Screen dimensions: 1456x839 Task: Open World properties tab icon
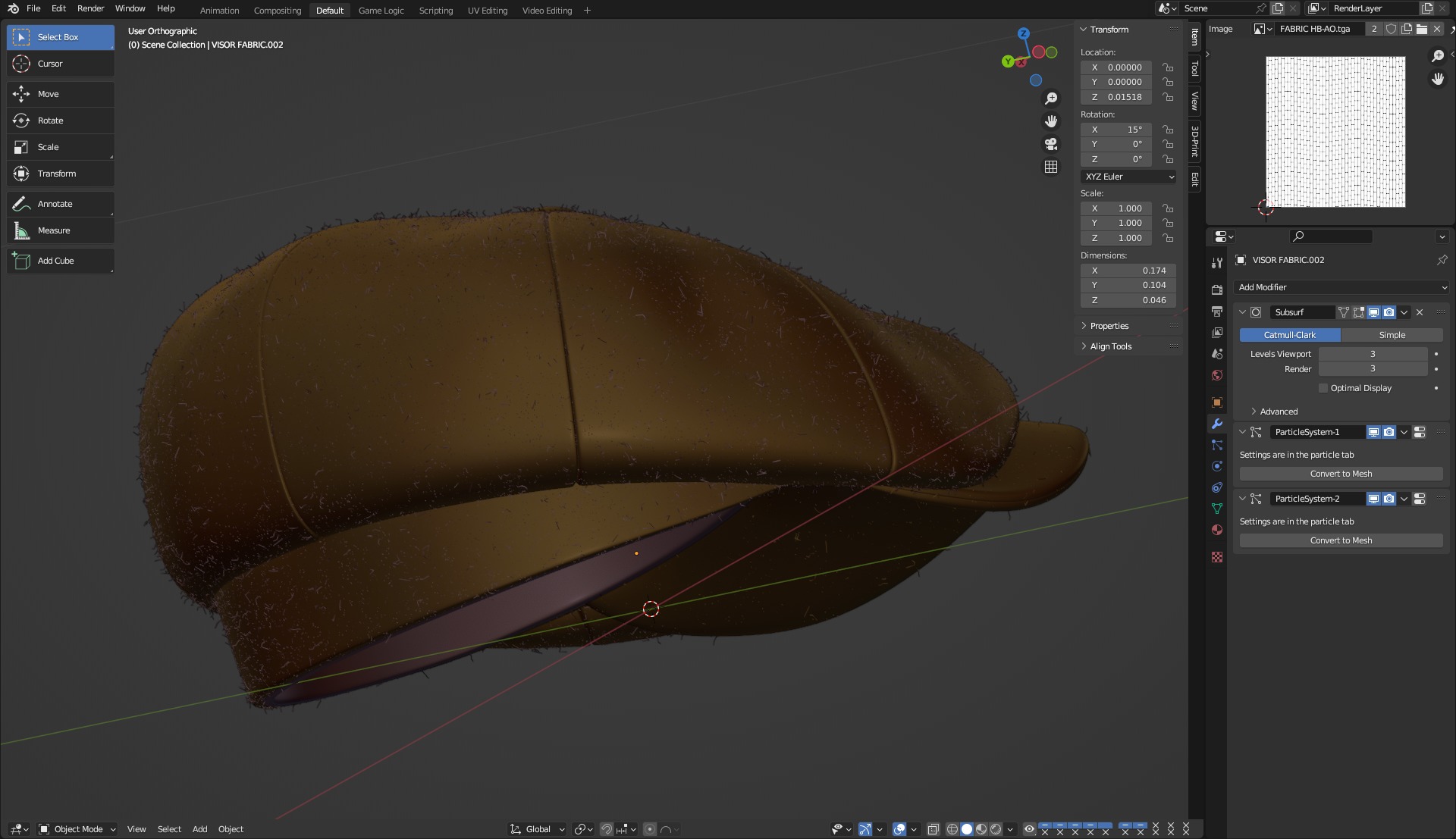[x=1217, y=375]
